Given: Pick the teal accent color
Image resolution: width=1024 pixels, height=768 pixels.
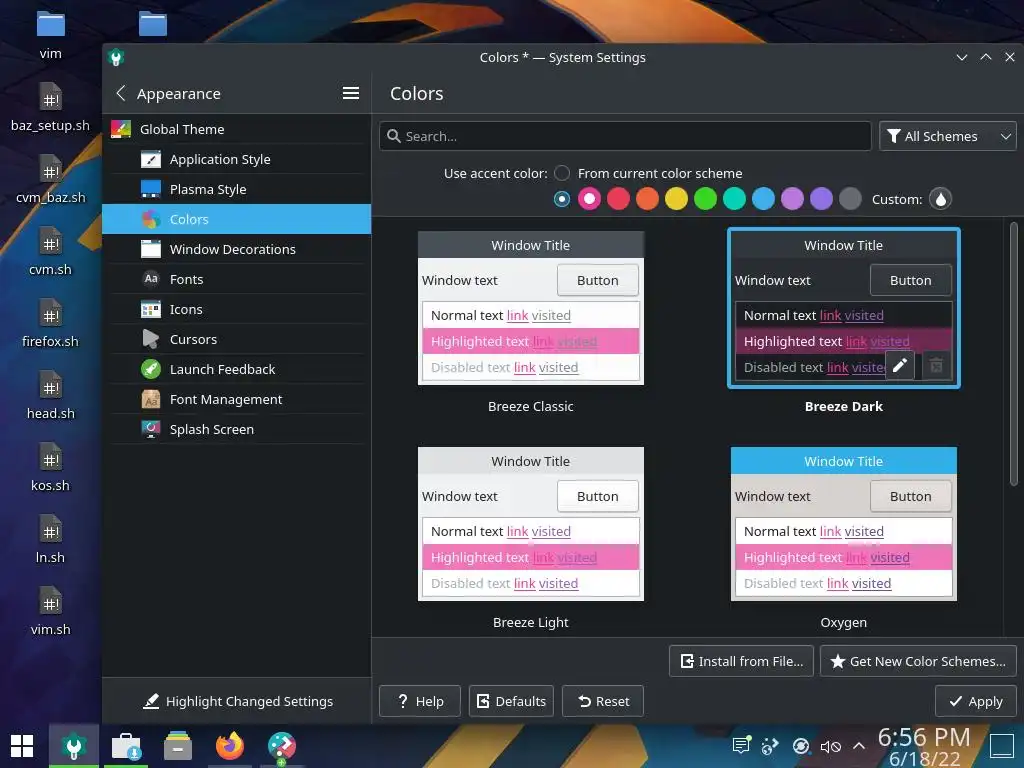Looking at the screenshot, I should click(734, 199).
